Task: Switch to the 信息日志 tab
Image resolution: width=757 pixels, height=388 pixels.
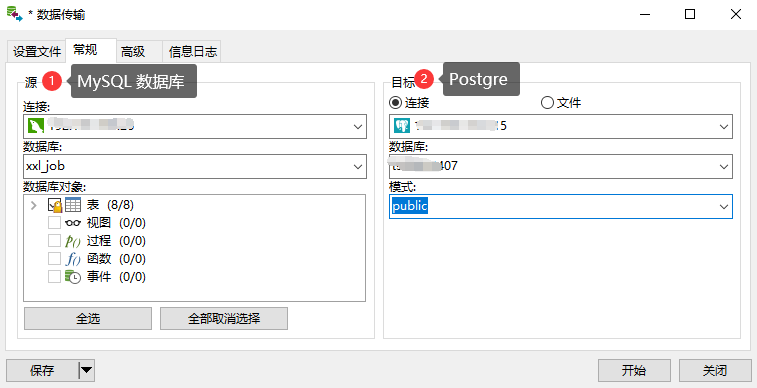Action: [x=192, y=51]
